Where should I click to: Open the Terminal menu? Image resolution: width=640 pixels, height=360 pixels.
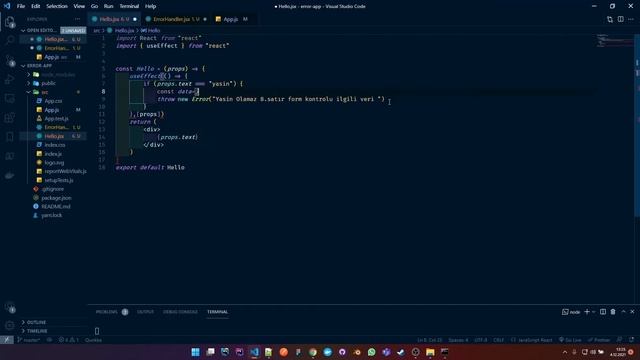point(129,6)
